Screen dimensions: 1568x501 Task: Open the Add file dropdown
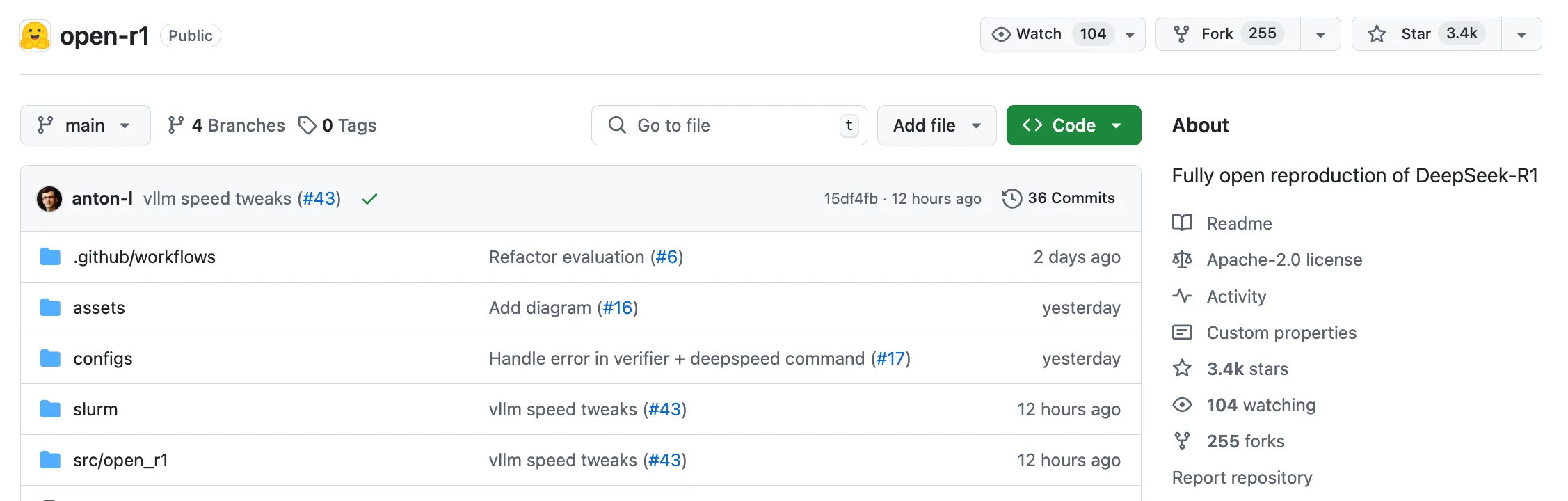936,125
